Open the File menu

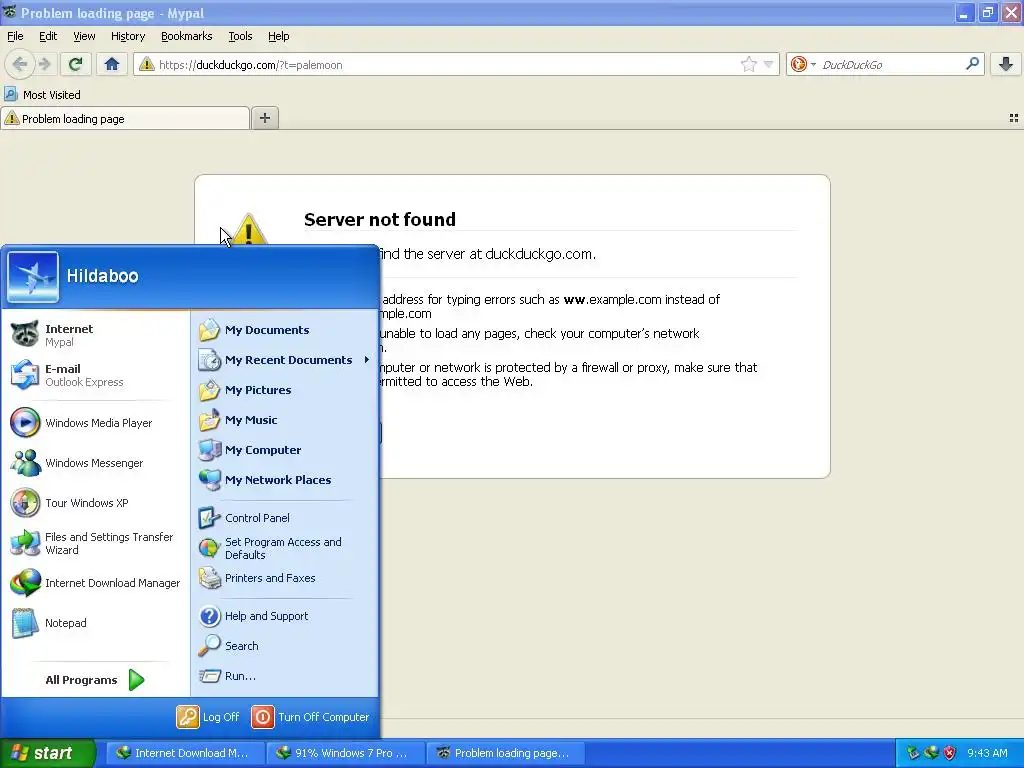click(x=15, y=36)
